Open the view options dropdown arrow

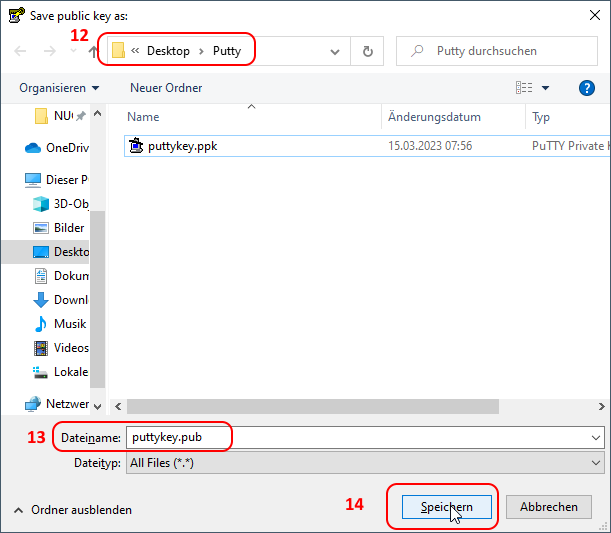click(x=546, y=88)
